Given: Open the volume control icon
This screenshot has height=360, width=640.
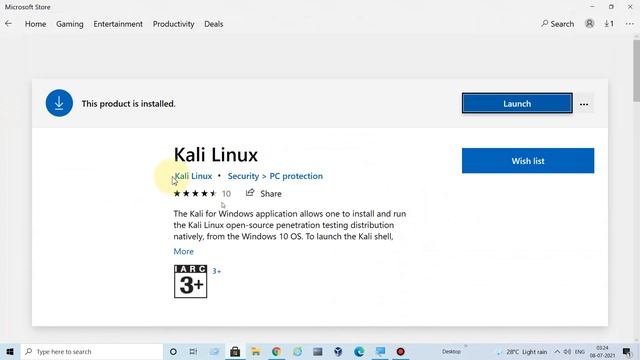Looking at the screenshot, I should click(x=567, y=351).
